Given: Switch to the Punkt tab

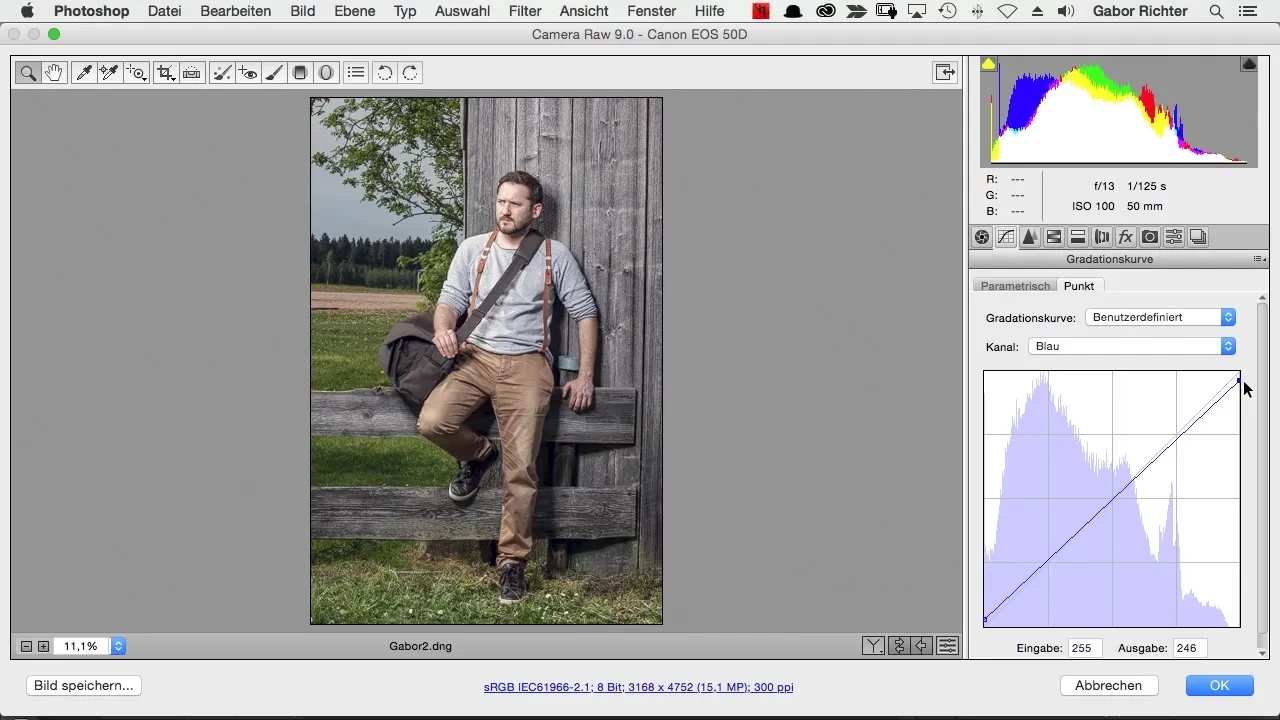Looking at the screenshot, I should 1079,286.
